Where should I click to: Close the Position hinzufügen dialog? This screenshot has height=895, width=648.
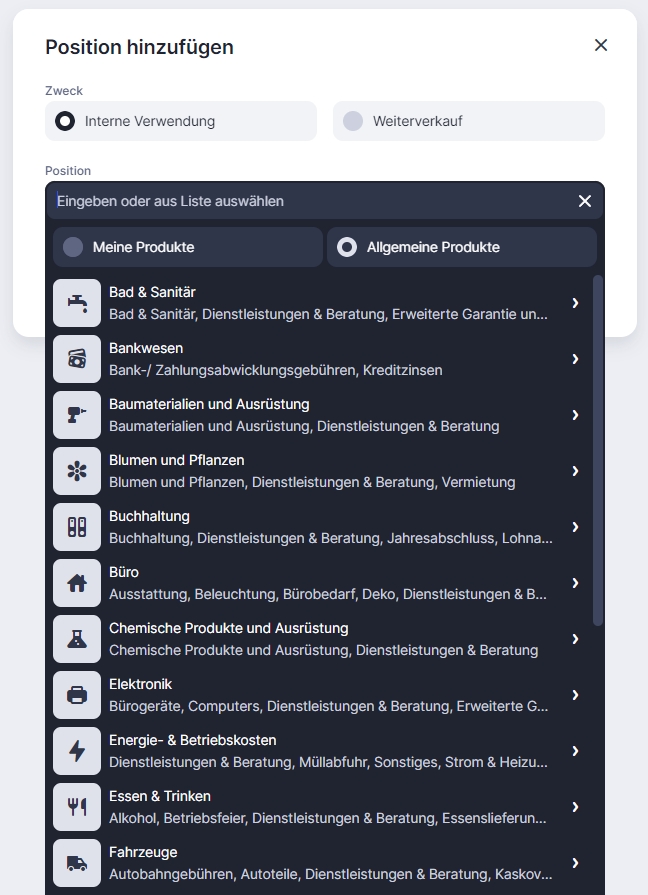tap(601, 45)
